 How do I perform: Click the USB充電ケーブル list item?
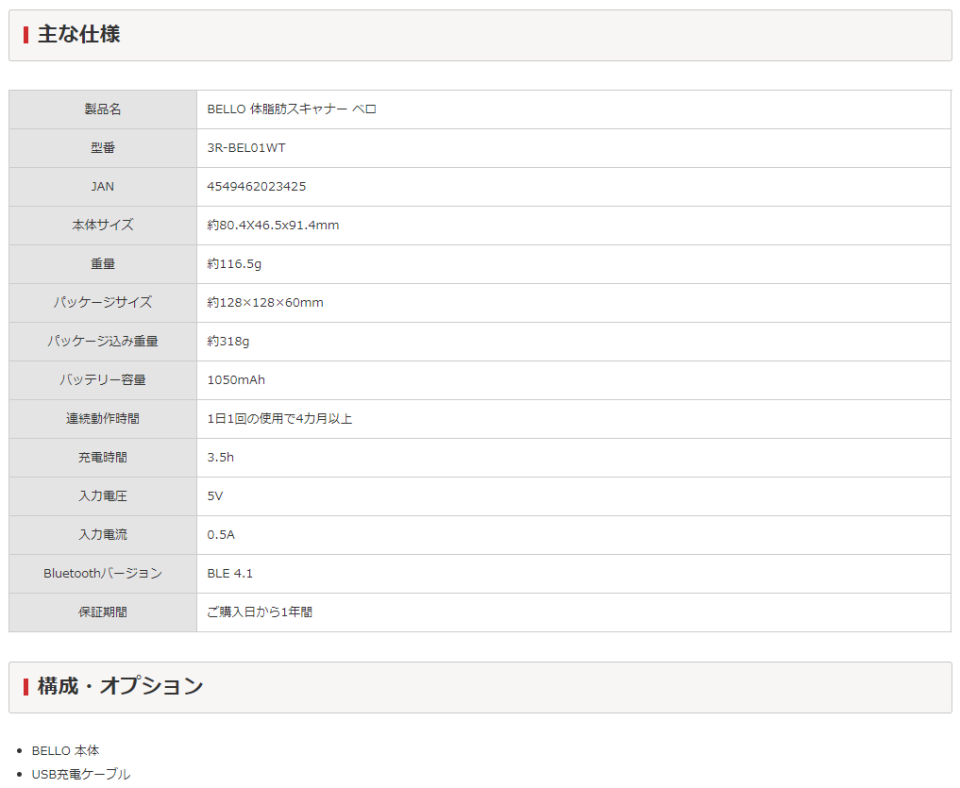81,775
